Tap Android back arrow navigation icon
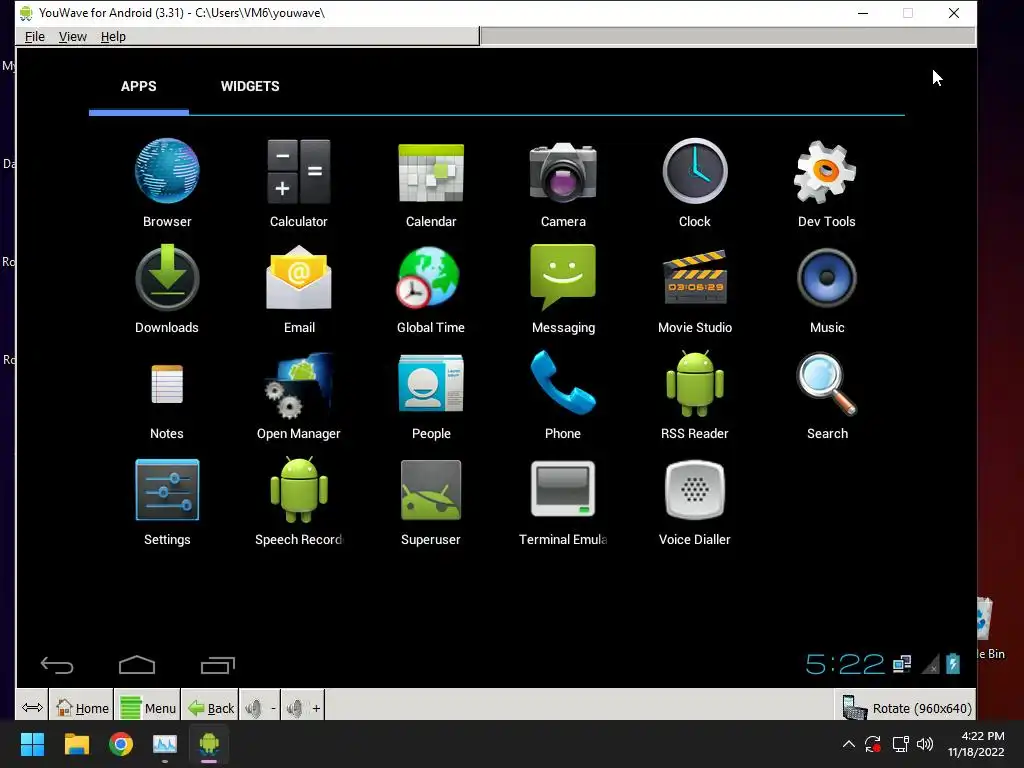 click(57, 665)
